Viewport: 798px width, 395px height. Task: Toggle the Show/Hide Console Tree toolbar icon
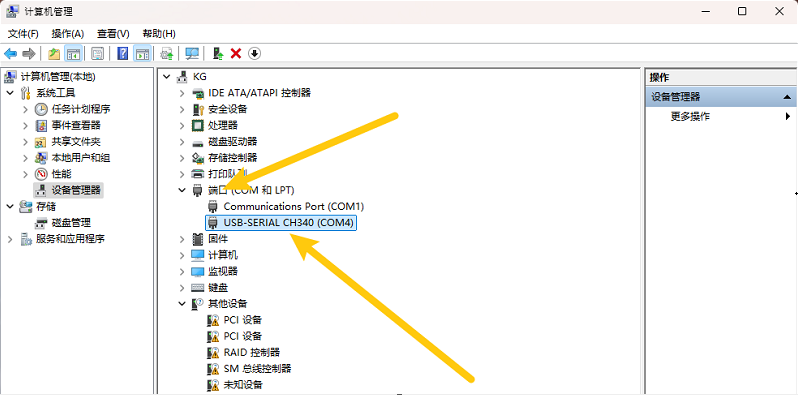pos(73,53)
